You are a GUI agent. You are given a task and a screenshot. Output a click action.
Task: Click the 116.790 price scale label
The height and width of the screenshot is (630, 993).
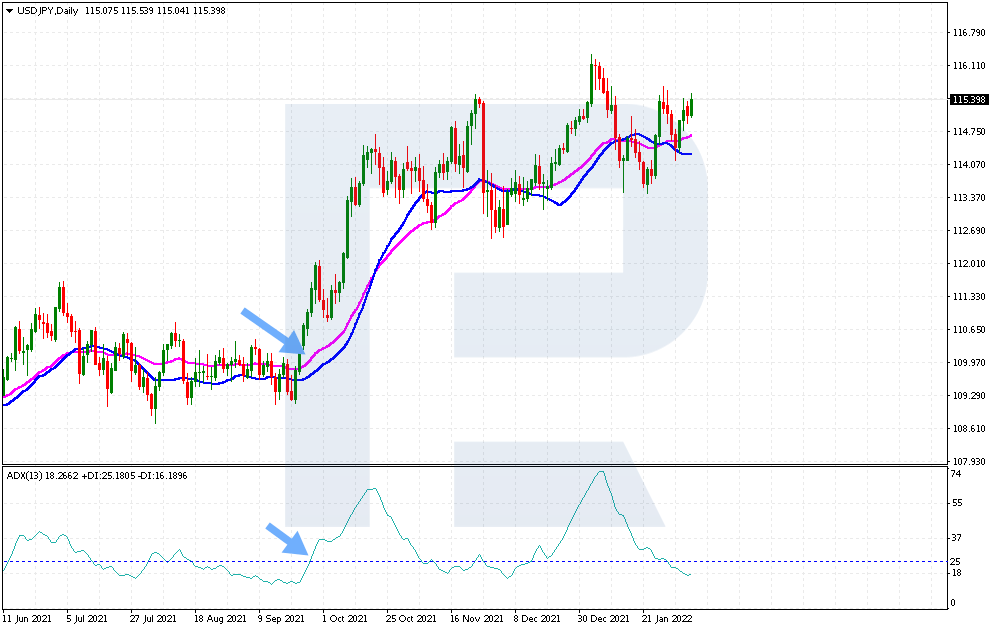(969, 33)
